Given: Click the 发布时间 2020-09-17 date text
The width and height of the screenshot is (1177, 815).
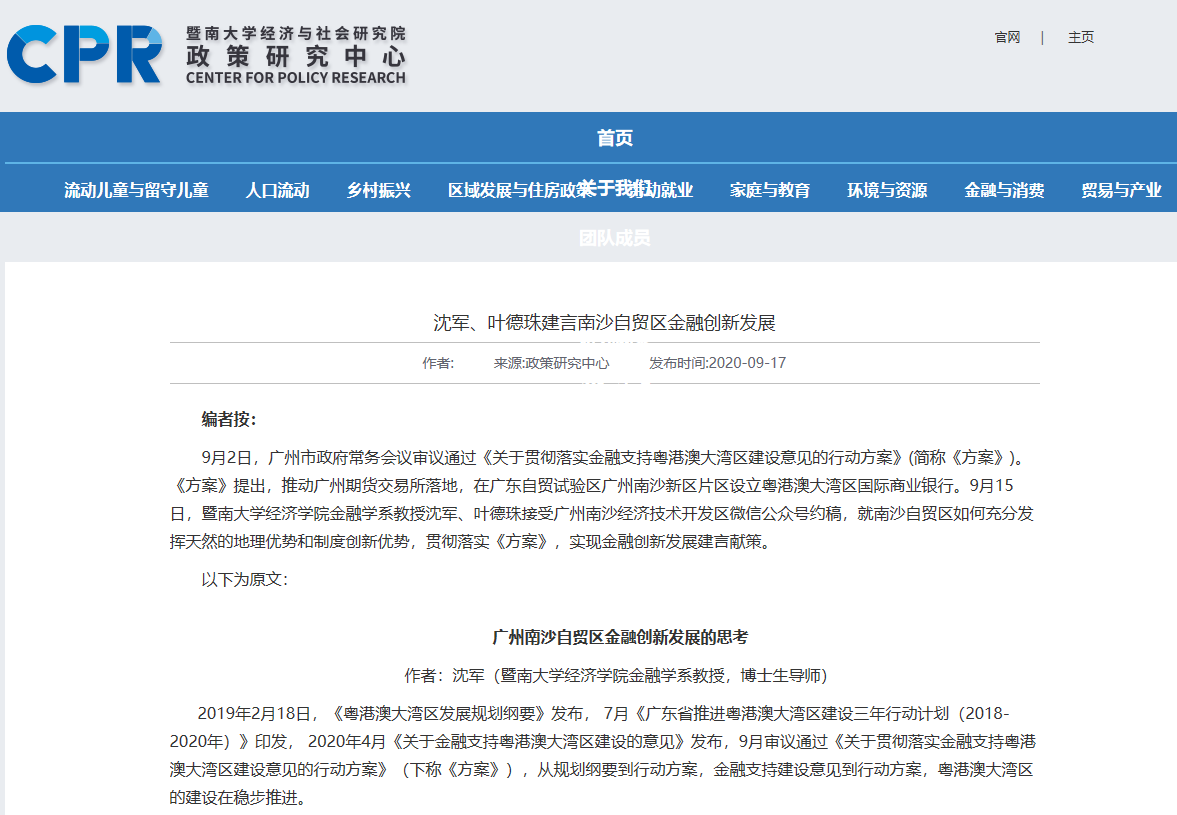Looking at the screenshot, I should 717,363.
